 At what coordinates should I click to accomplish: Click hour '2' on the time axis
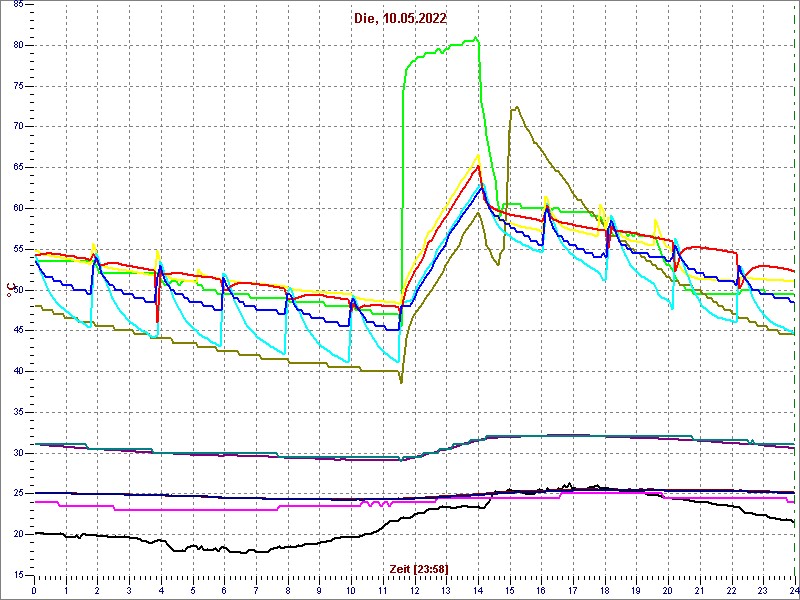click(97, 591)
